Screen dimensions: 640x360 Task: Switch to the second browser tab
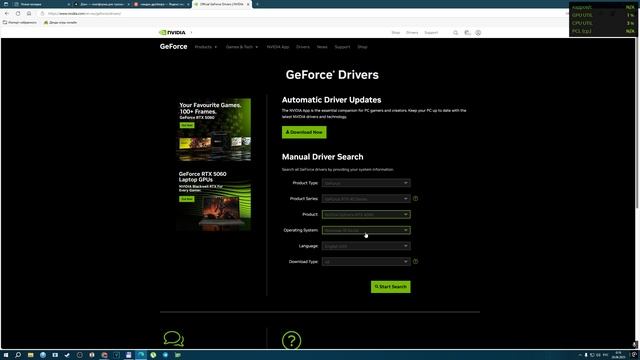pyautogui.click(x=101, y=4)
